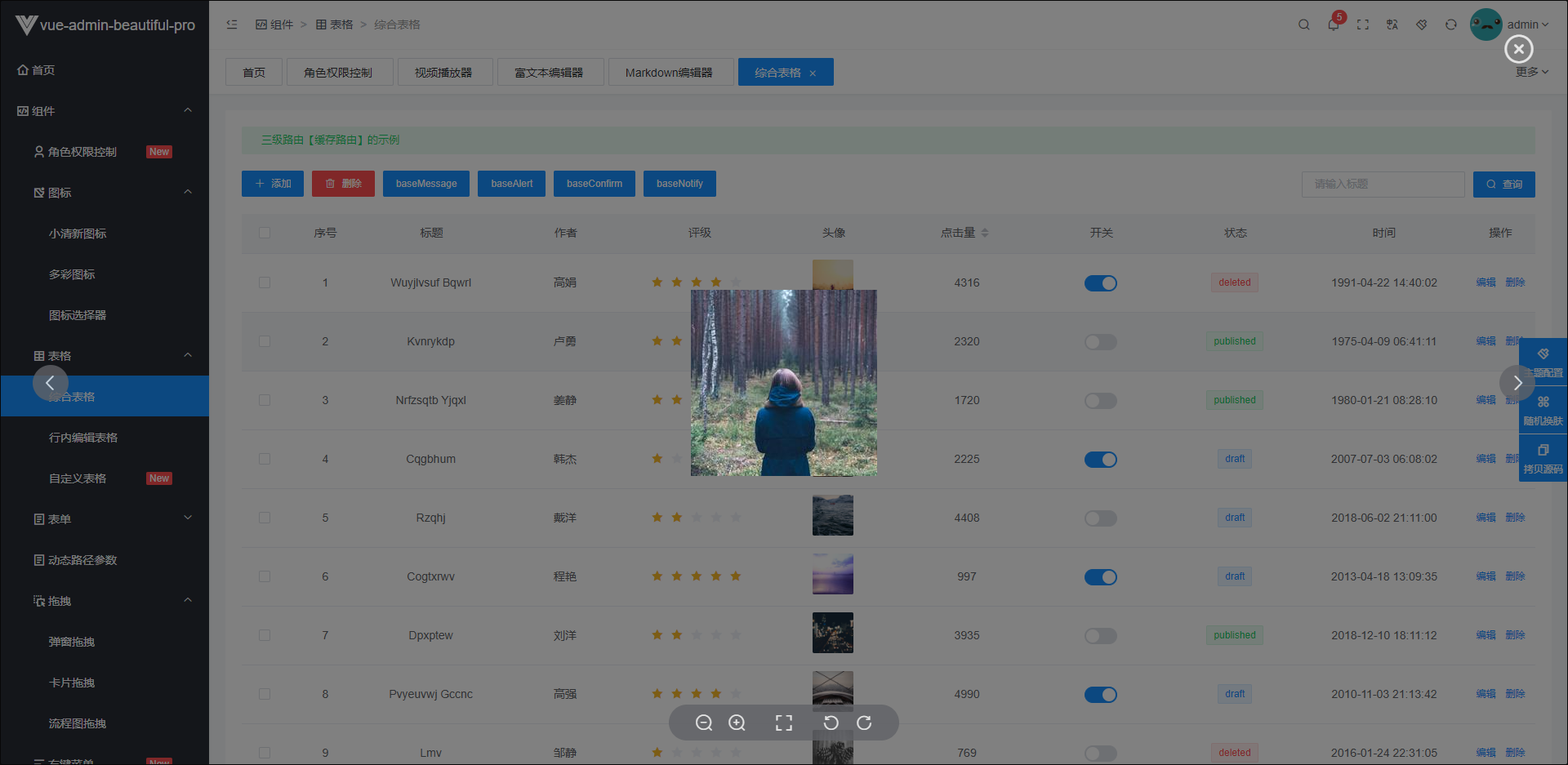Zoom out the previewed image
Viewport: 1568px width, 765px height.
(x=704, y=723)
